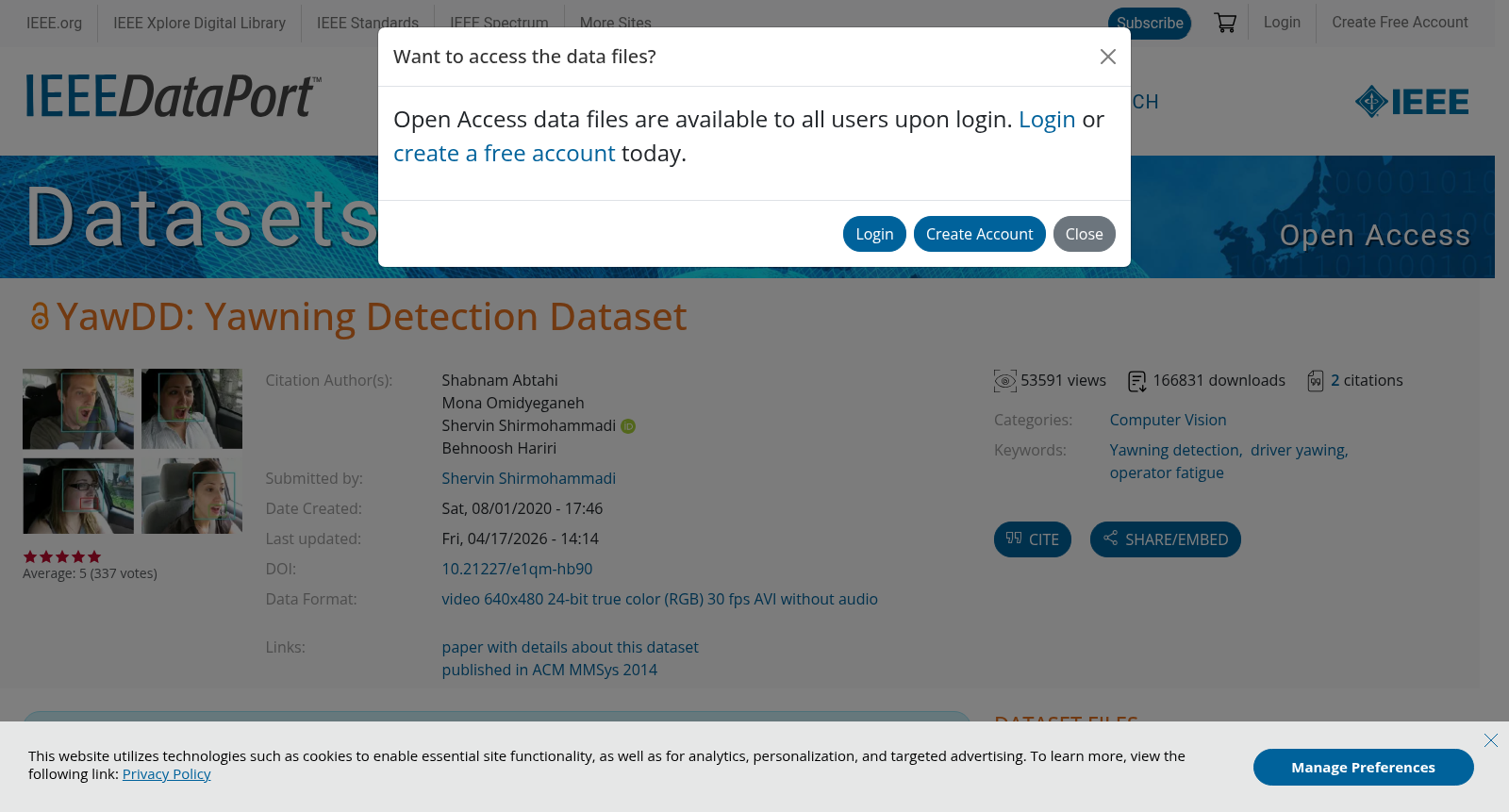
Task: Click the Login button in the dialog
Action: click(874, 234)
